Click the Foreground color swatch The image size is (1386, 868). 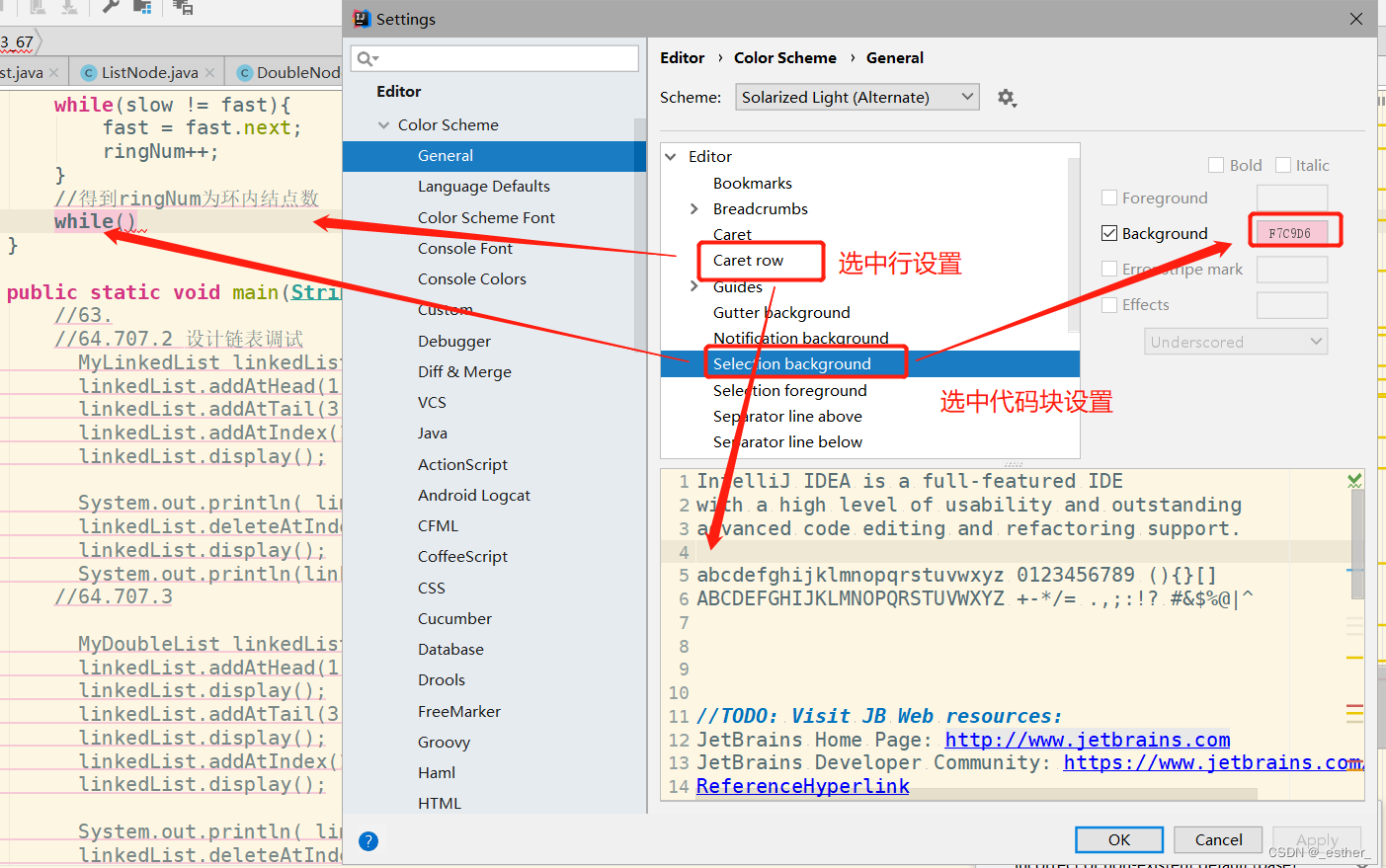(x=1292, y=198)
